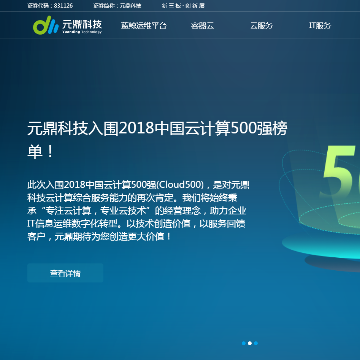360x360 pixels.
Task: Click the headline 元鼎科技入围2018中国云计算500强榜单
Action: (157, 140)
